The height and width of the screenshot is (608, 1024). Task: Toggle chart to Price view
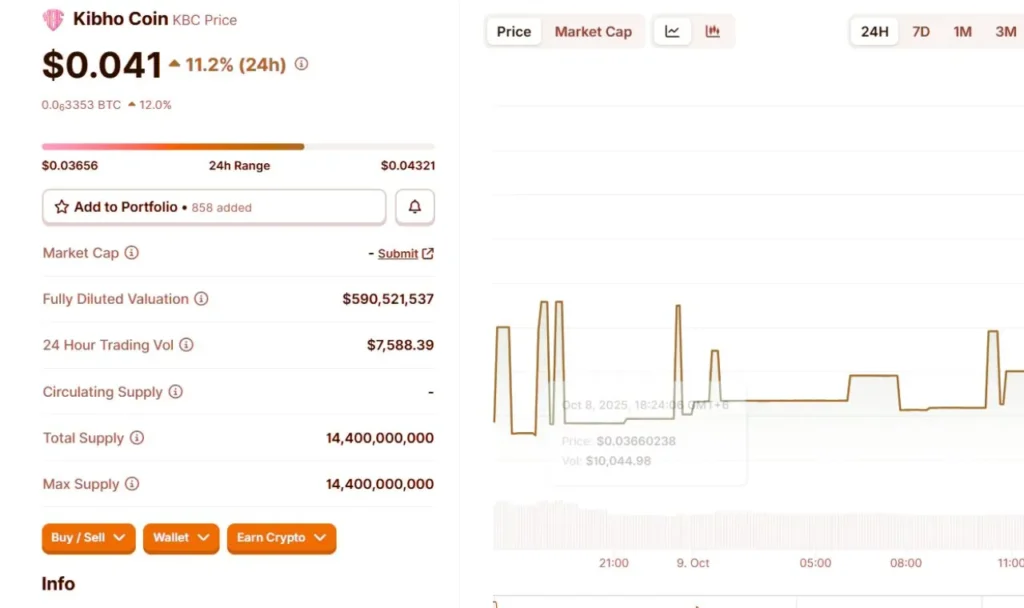514,31
